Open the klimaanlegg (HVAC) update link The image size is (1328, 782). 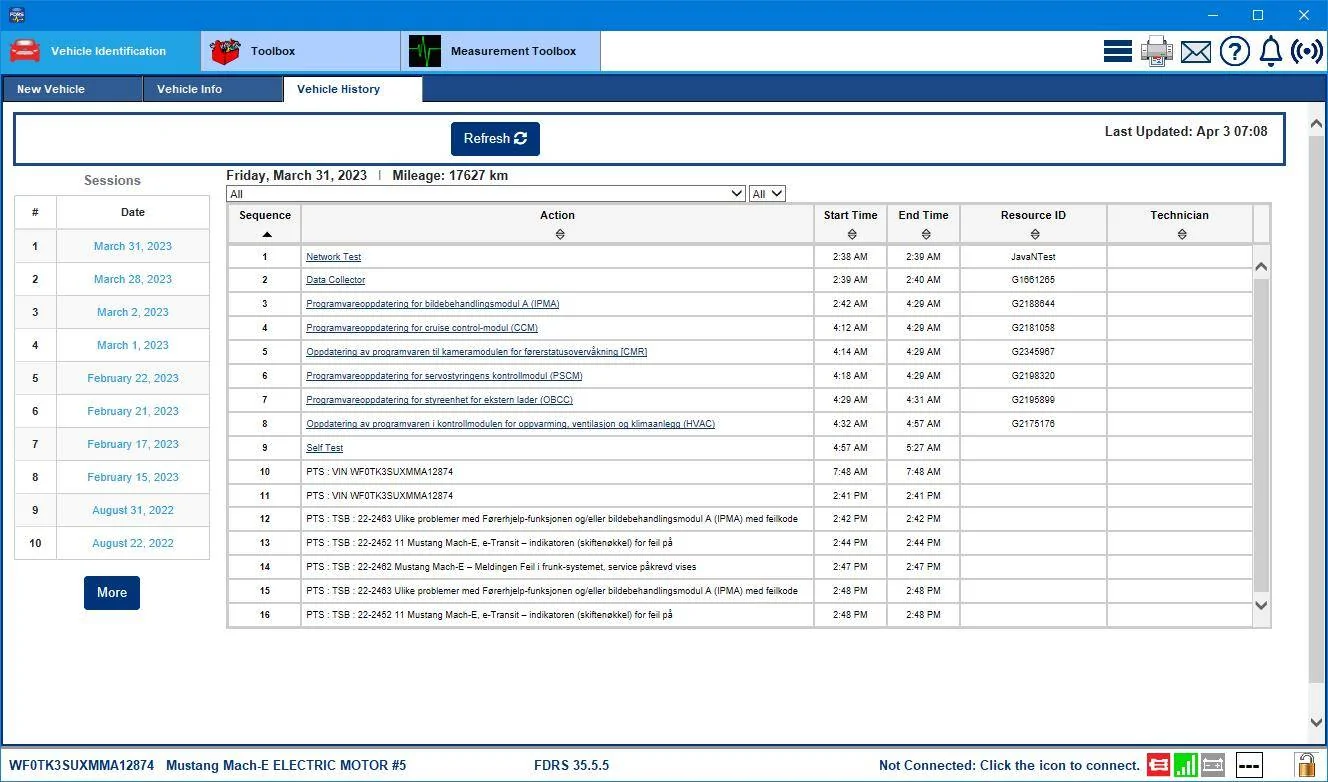[x=511, y=424]
